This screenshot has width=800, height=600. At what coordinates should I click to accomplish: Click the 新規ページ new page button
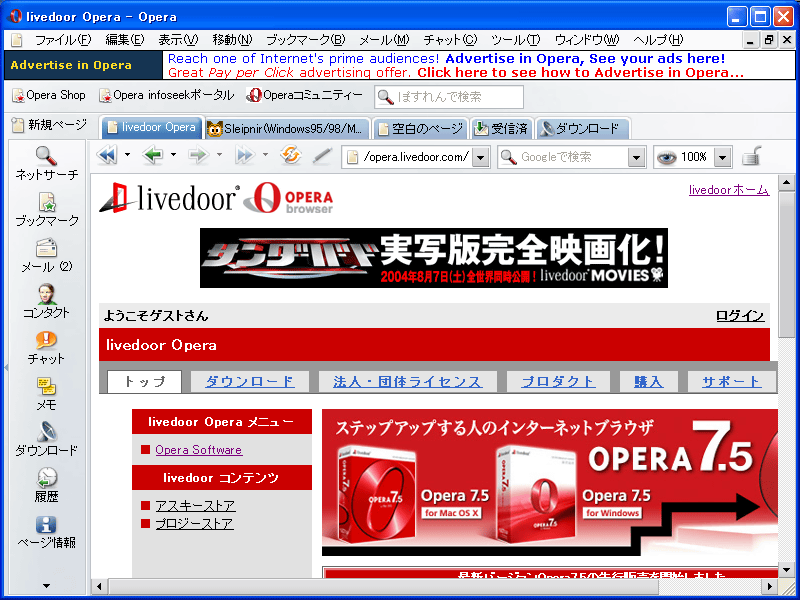(49, 124)
